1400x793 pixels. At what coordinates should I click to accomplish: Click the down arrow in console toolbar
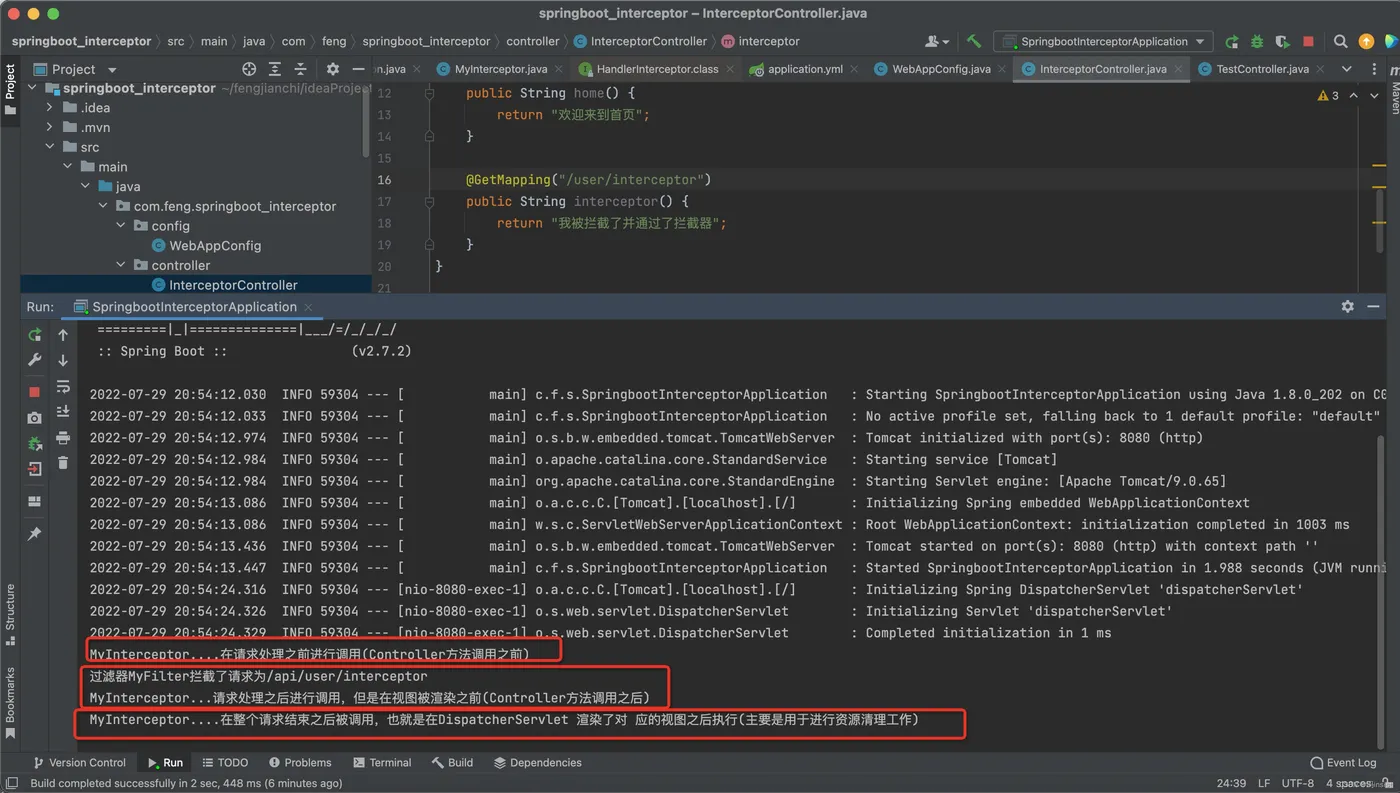63,360
